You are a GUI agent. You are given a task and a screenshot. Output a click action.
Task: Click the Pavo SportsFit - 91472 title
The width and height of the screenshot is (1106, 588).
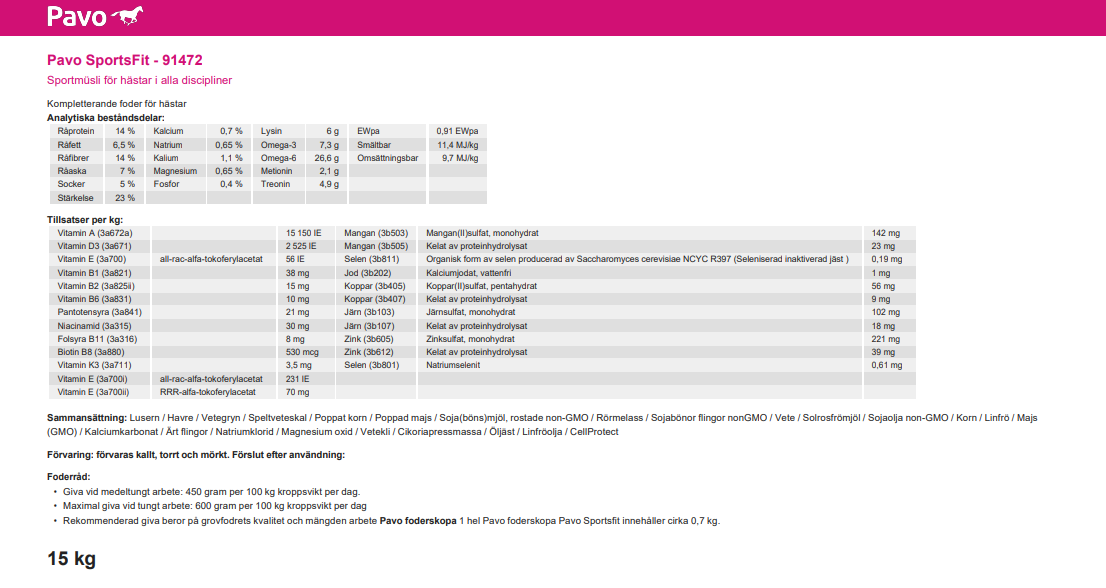125,60
